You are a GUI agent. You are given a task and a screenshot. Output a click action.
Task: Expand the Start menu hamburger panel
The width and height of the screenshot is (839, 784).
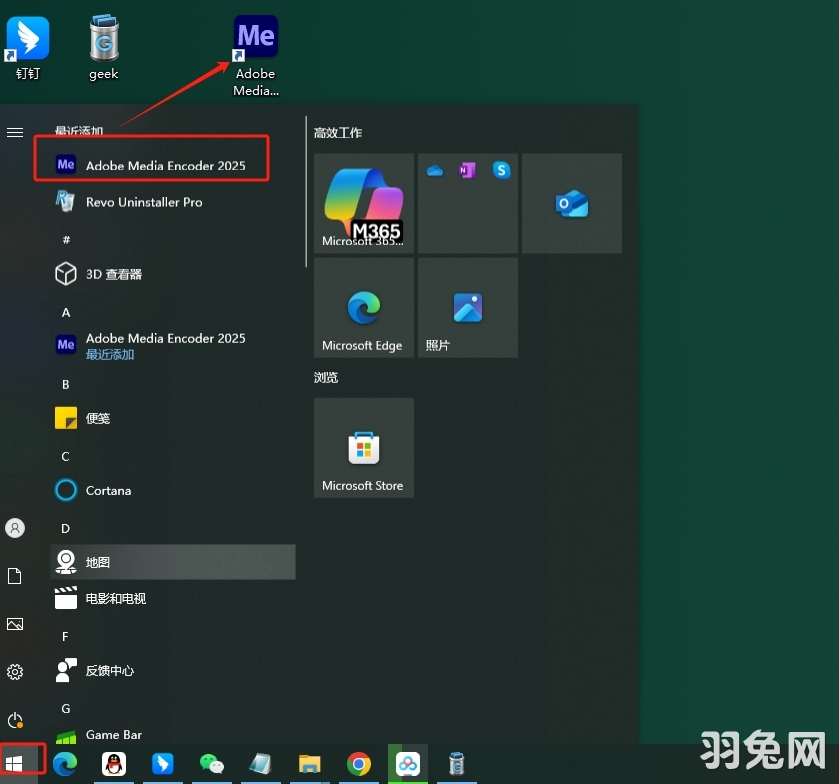[14, 131]
